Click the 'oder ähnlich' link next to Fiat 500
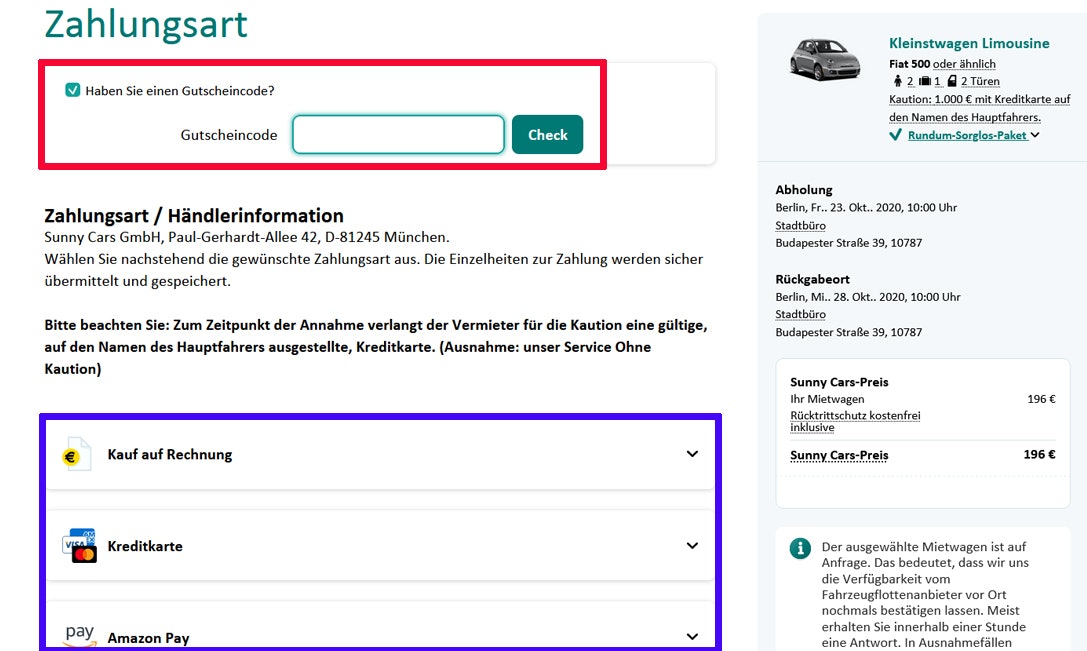The image size is (1087, 651). pyautogui.click(x=964, y=64)
